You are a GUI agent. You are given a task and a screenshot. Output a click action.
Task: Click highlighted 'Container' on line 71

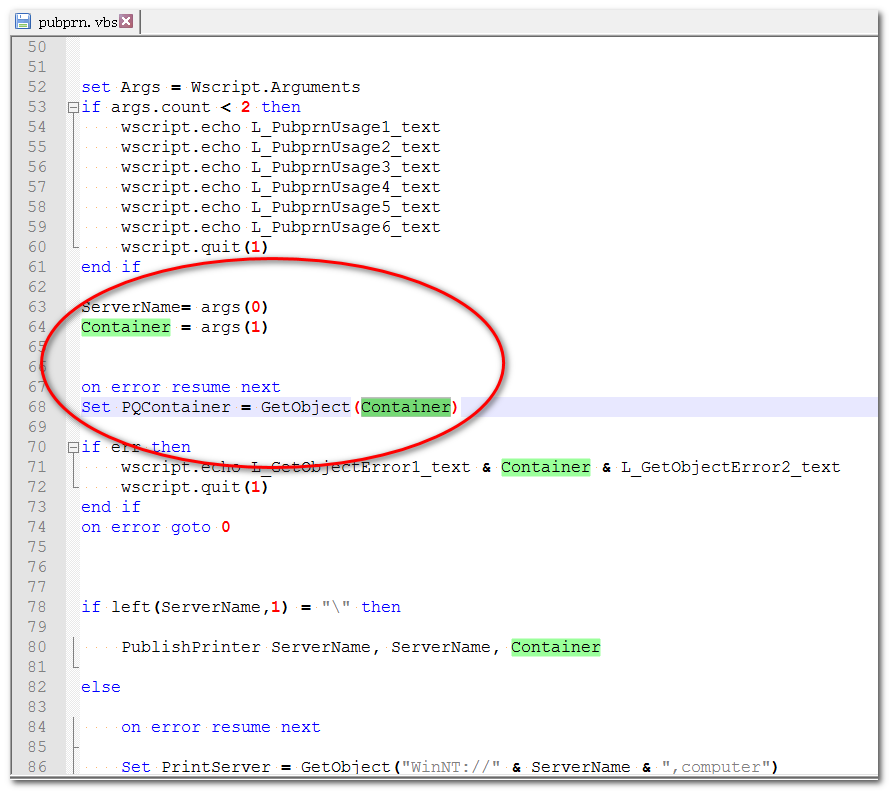click(x=545, y=467)
